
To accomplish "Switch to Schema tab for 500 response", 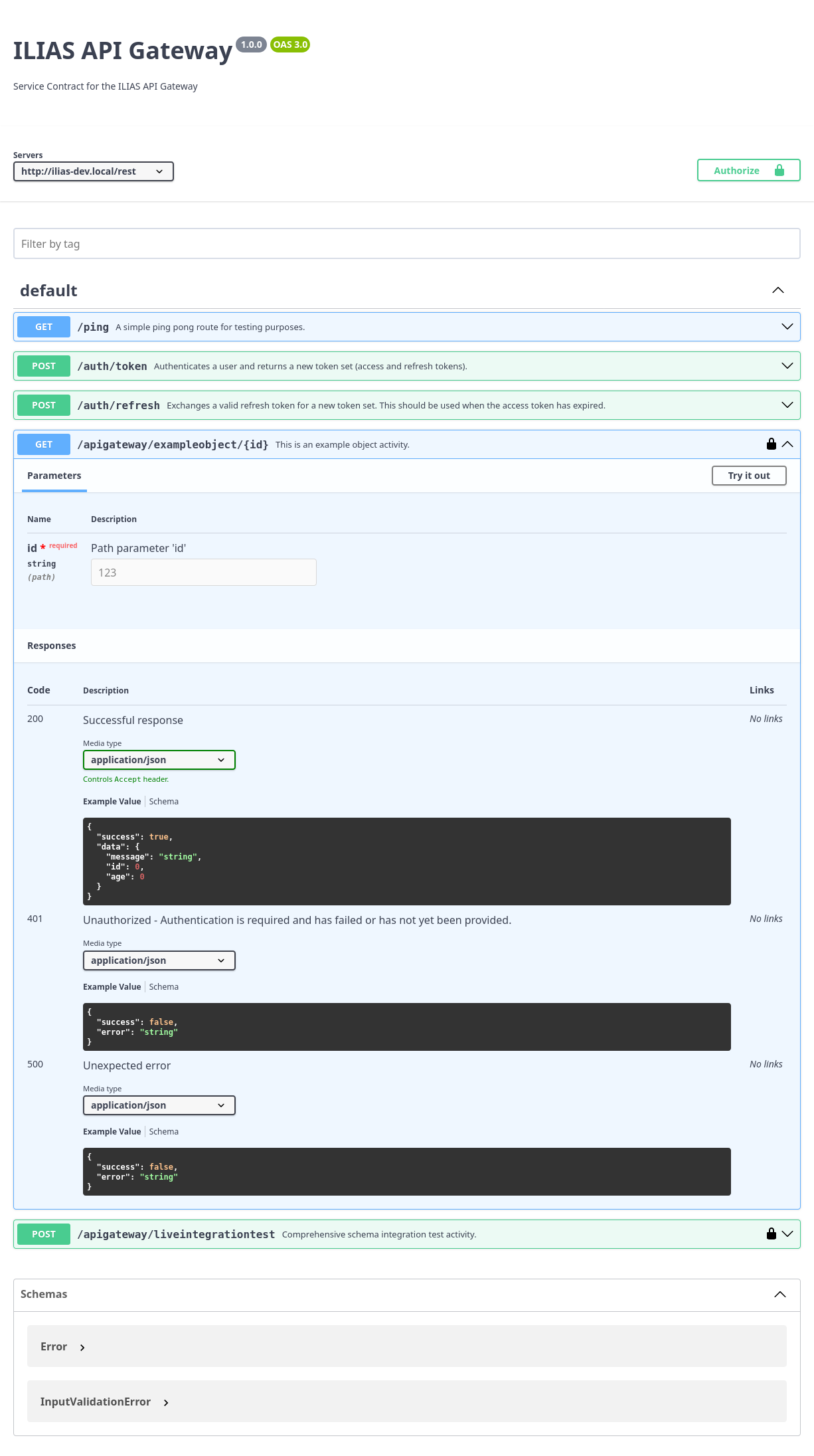I will point(164,1132).
